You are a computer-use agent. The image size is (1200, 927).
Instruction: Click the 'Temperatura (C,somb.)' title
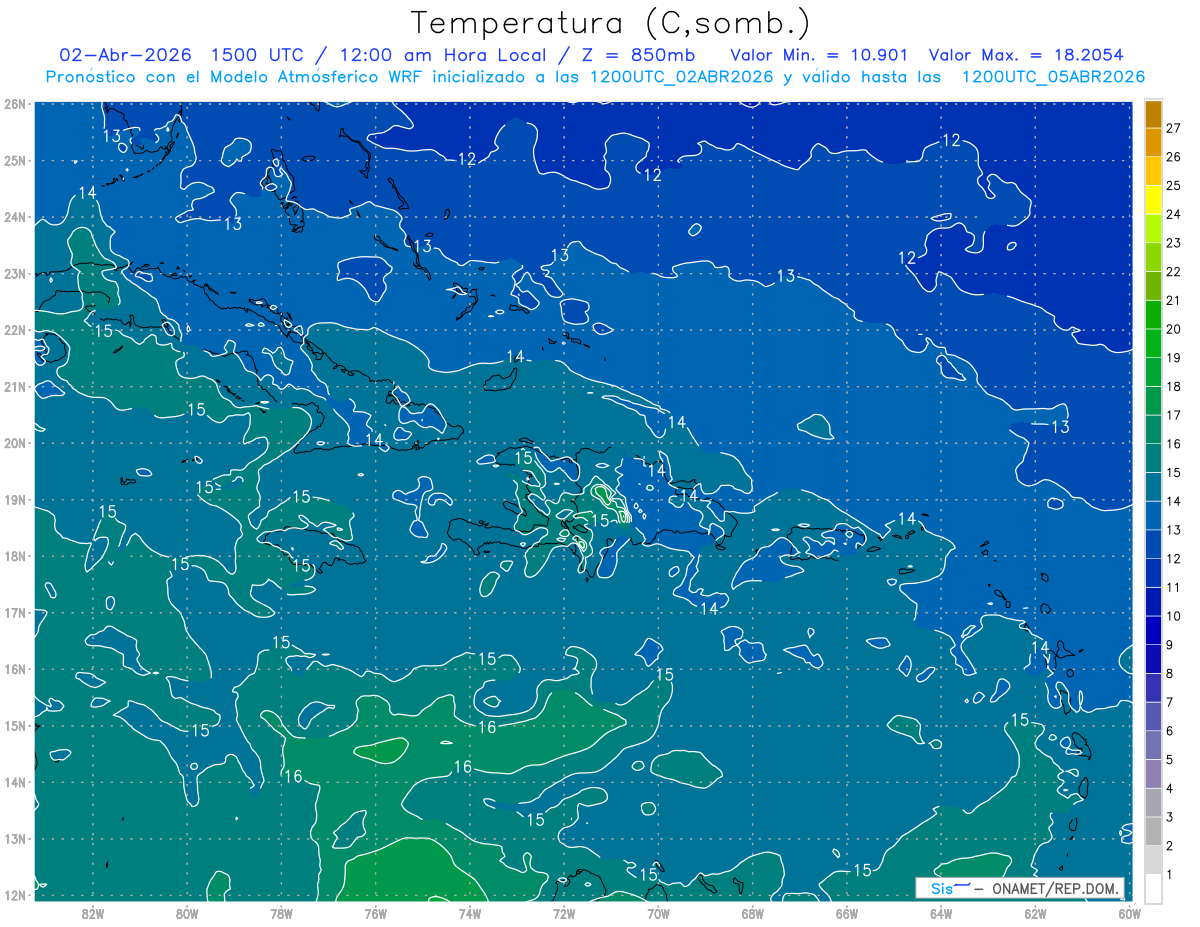click(611, 22)
